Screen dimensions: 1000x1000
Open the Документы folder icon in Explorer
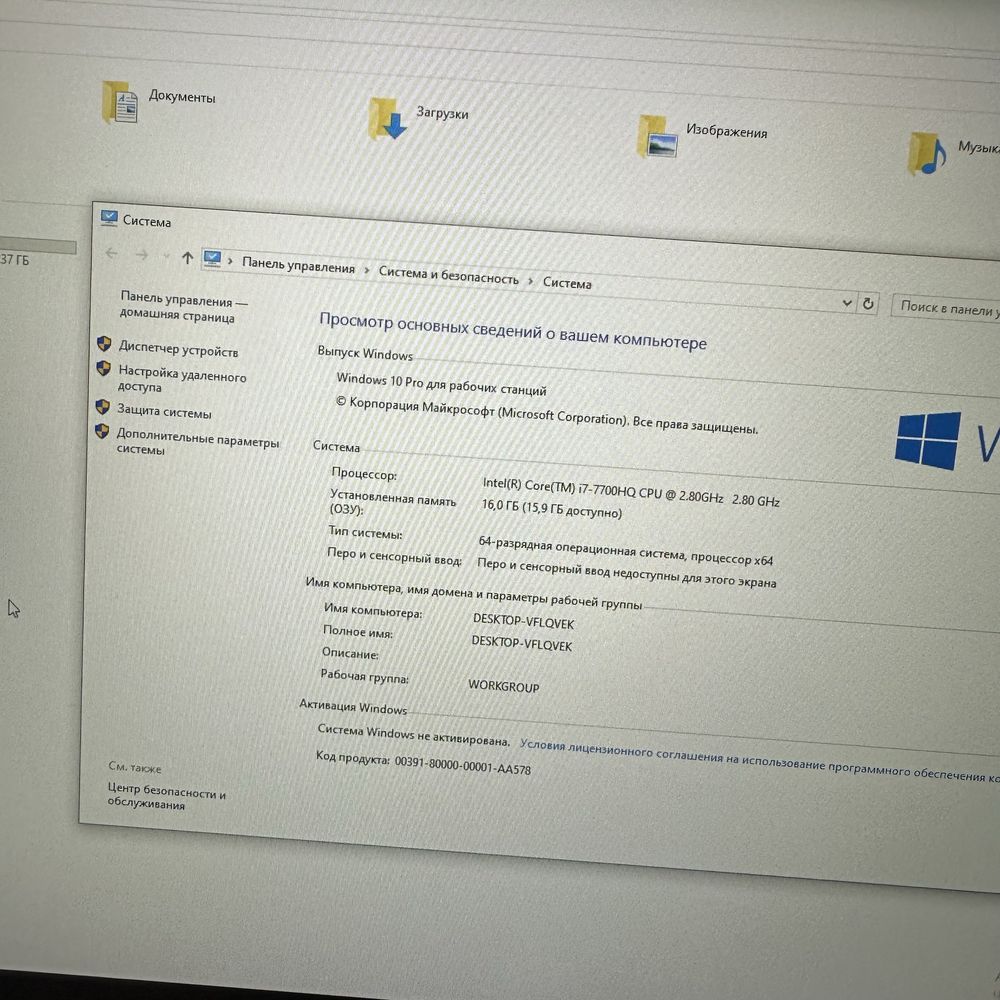pyautogui.click(x=120, y=102)
